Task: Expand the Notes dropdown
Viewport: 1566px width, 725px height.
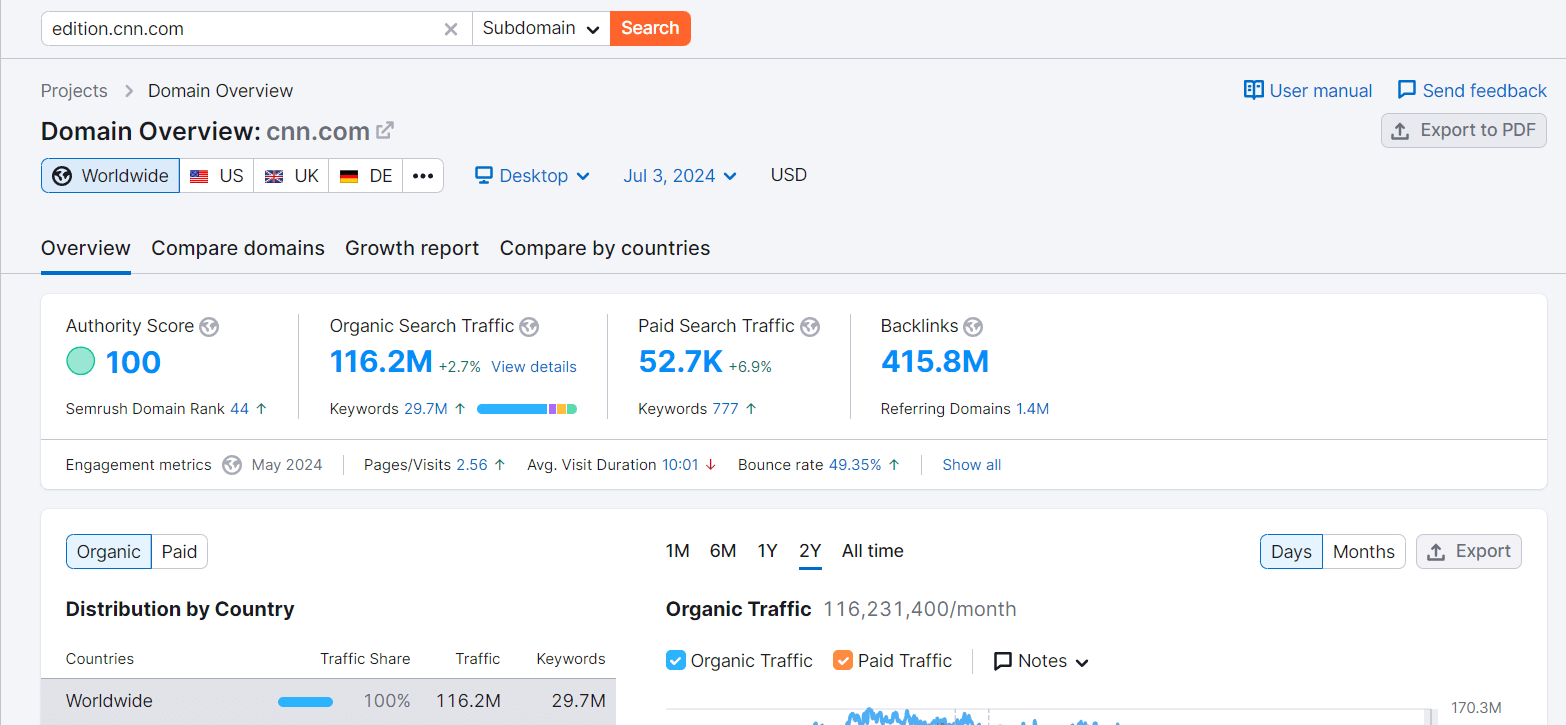Action: click(1041, 661)
